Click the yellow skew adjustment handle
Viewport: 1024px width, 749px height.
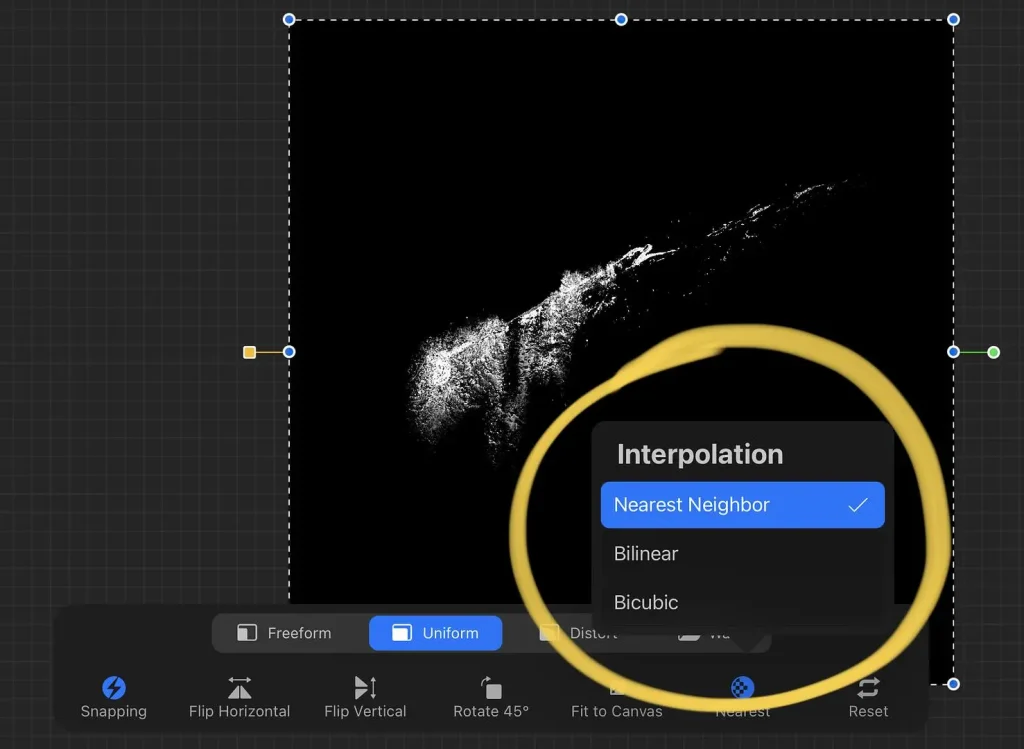pyautogui.click(x=248, y=352)
